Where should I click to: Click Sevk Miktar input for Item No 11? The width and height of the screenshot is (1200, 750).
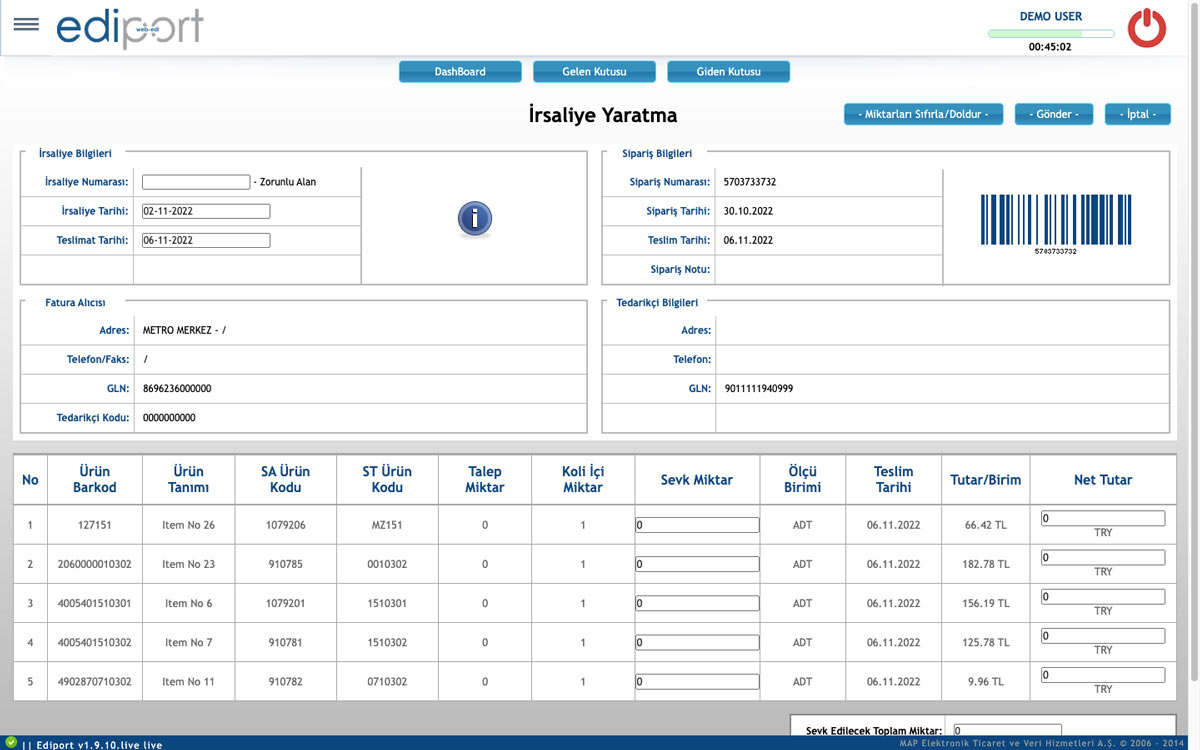pyautogui.click(x=697, y=682)
